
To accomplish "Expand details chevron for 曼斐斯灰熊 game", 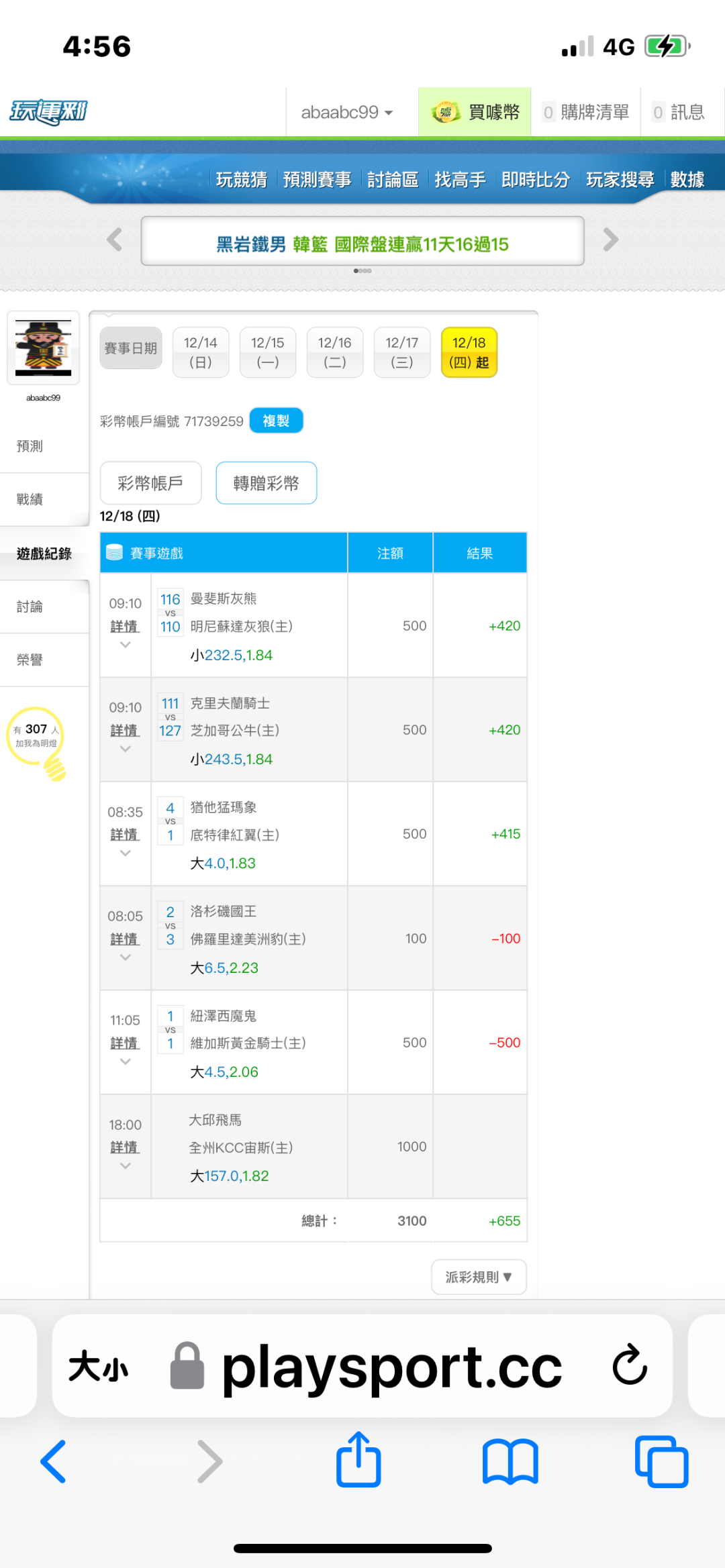I will pos(125,645).
